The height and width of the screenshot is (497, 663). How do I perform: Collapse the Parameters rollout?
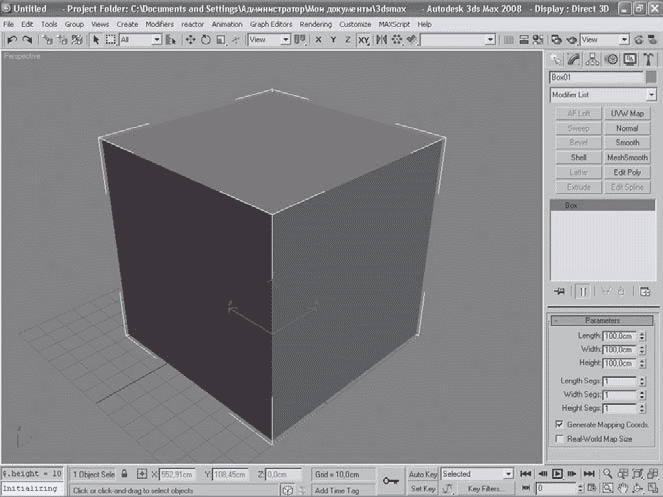point(603,320)
